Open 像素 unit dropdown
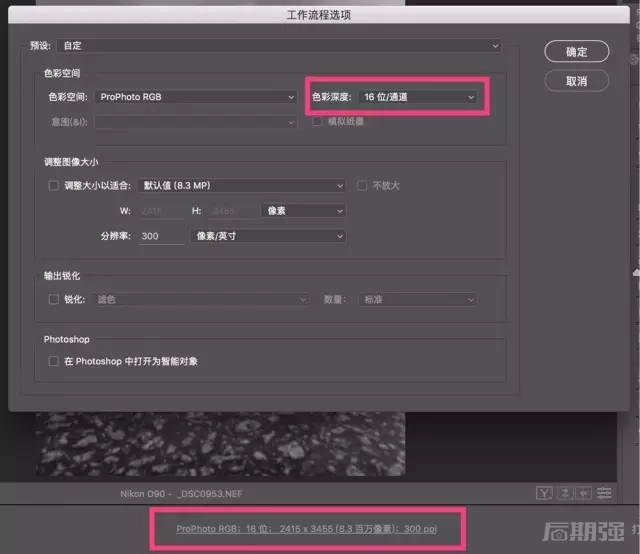This screenshot has width=640, height=554. tap(303, 211)
